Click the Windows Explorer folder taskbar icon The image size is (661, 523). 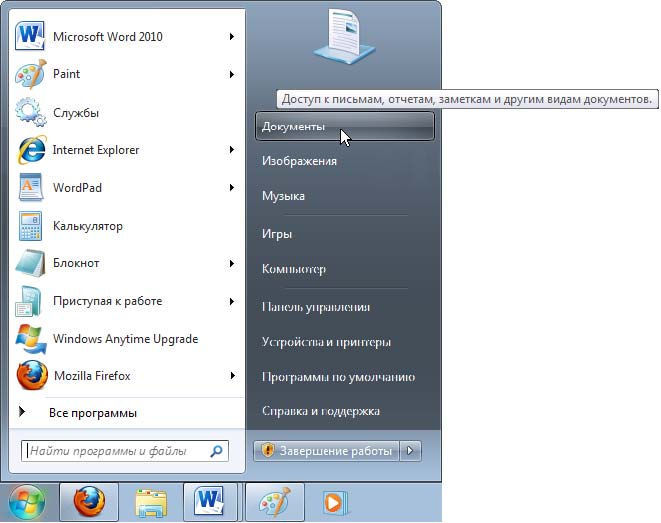150,501
